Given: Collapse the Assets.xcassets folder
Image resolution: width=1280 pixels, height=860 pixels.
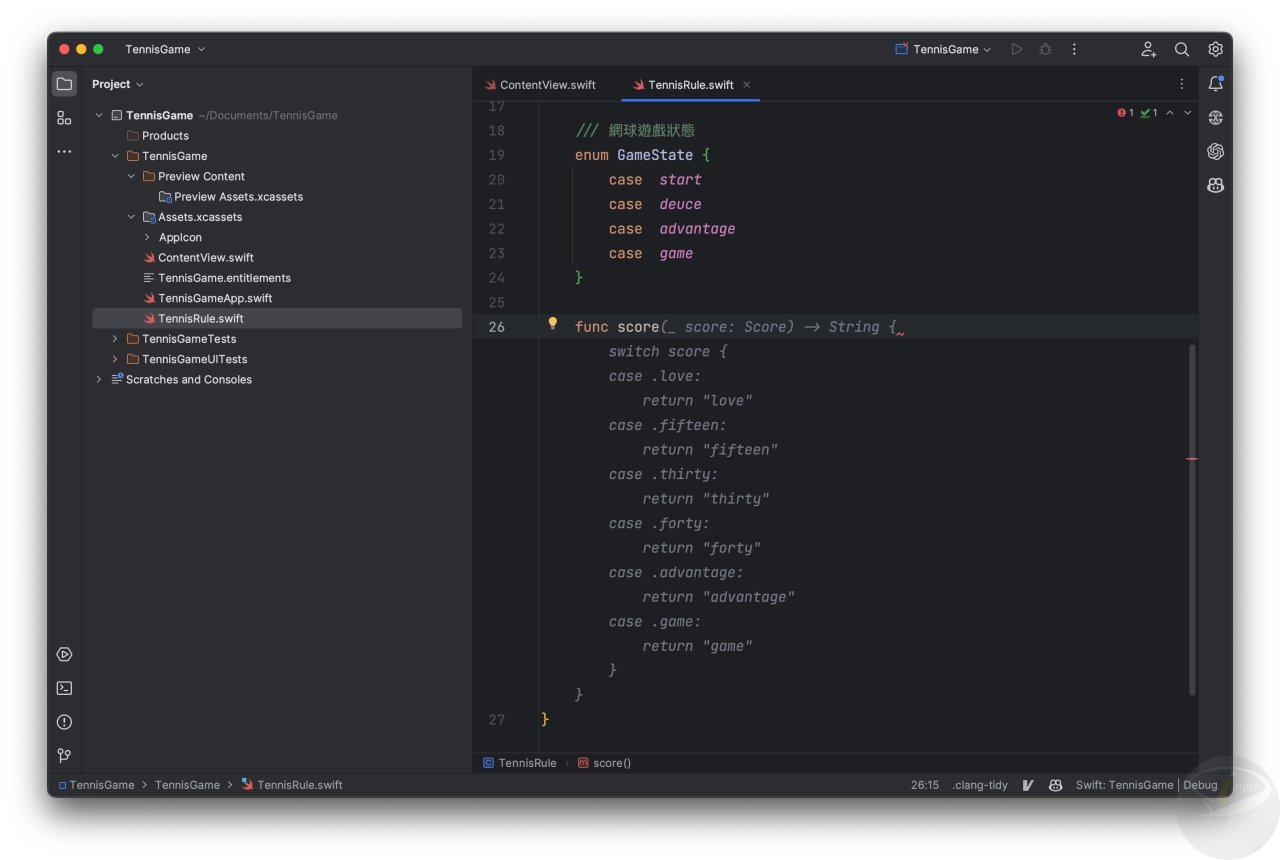Looking at the screenshot, I should (131, 217).
